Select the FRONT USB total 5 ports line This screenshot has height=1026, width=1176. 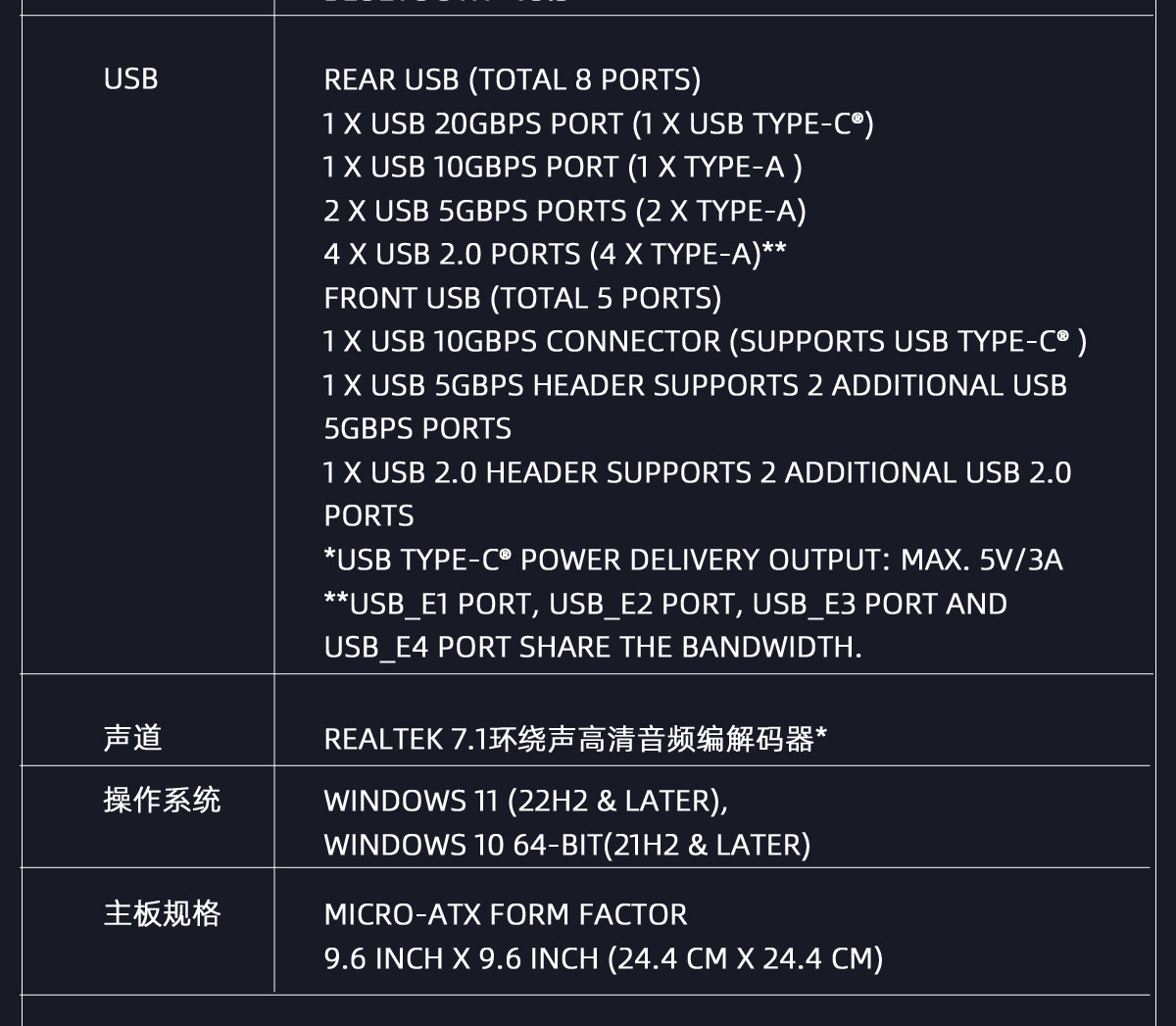[522, 298]
